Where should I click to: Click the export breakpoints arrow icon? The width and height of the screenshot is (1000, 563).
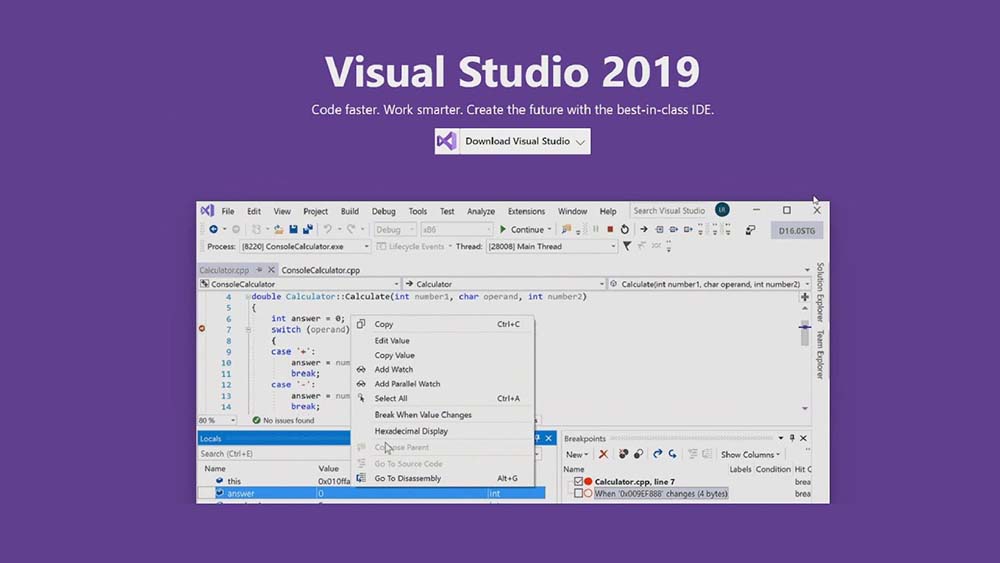pos(658,454)
